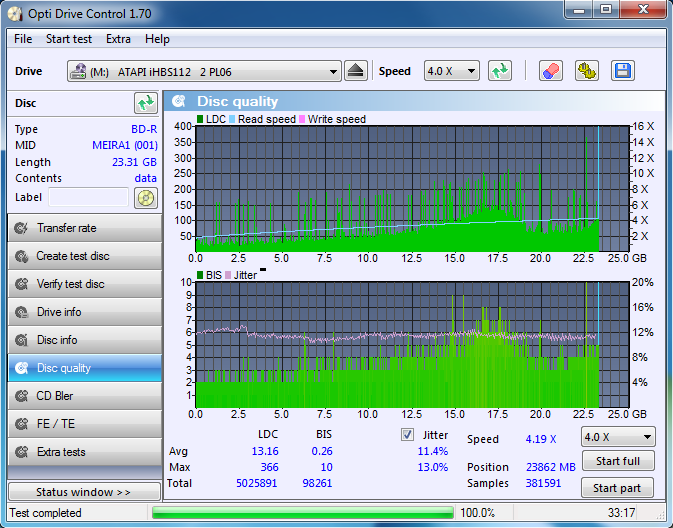Screen dimensions: 673x528
Task: Click the green BIS legend square
Action: click(x=200, y=275)
